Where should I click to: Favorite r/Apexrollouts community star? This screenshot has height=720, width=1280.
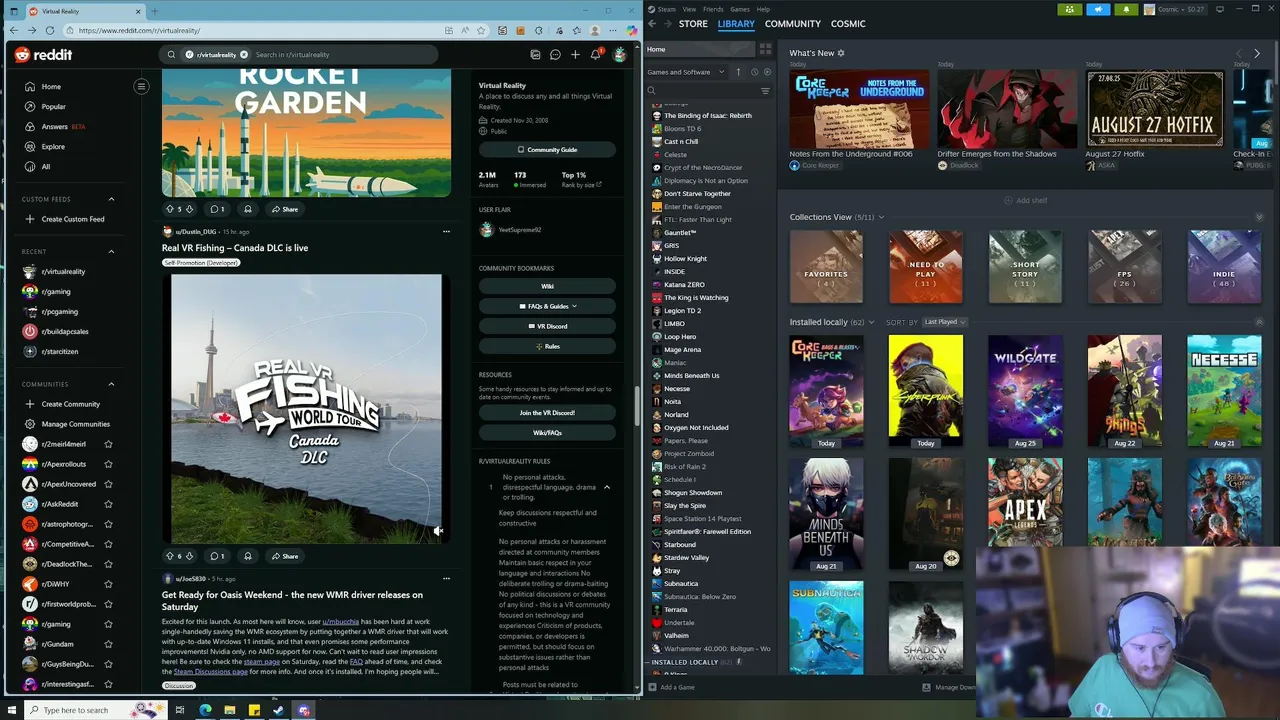pos(108,464)
